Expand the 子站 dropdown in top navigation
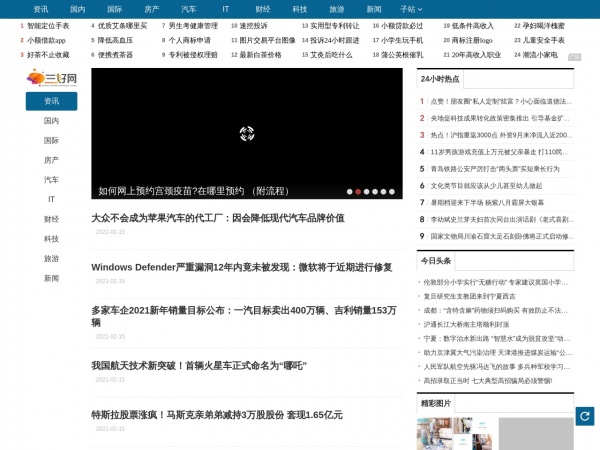The height and width of the screenshot is (450, 600). pos(411,9)
